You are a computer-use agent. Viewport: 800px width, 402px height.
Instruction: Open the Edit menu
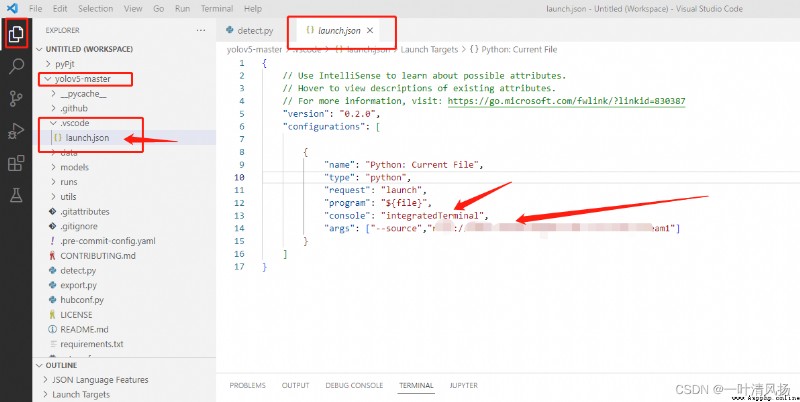[x=60, y=9]
